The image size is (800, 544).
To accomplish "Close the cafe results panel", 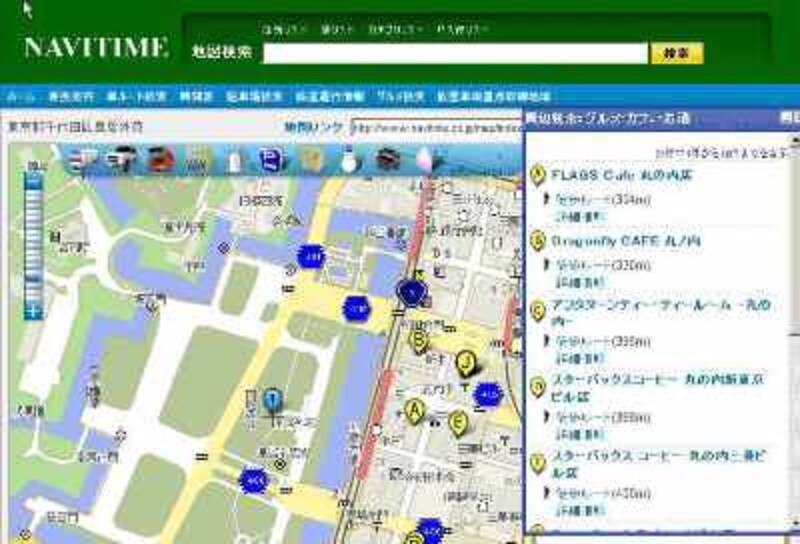I will 790,118.
